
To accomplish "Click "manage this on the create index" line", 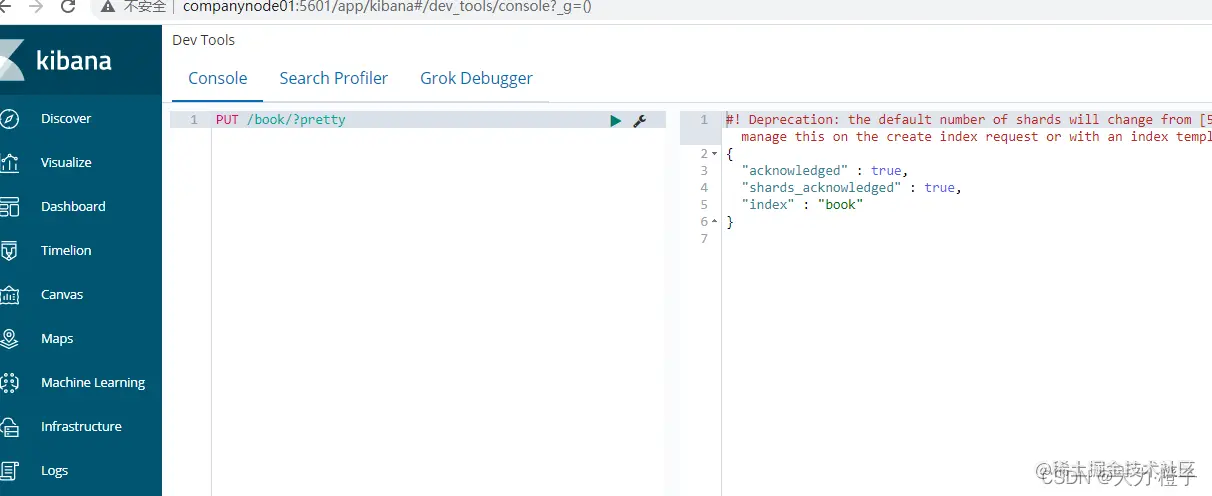I will [x=976, y=137].
